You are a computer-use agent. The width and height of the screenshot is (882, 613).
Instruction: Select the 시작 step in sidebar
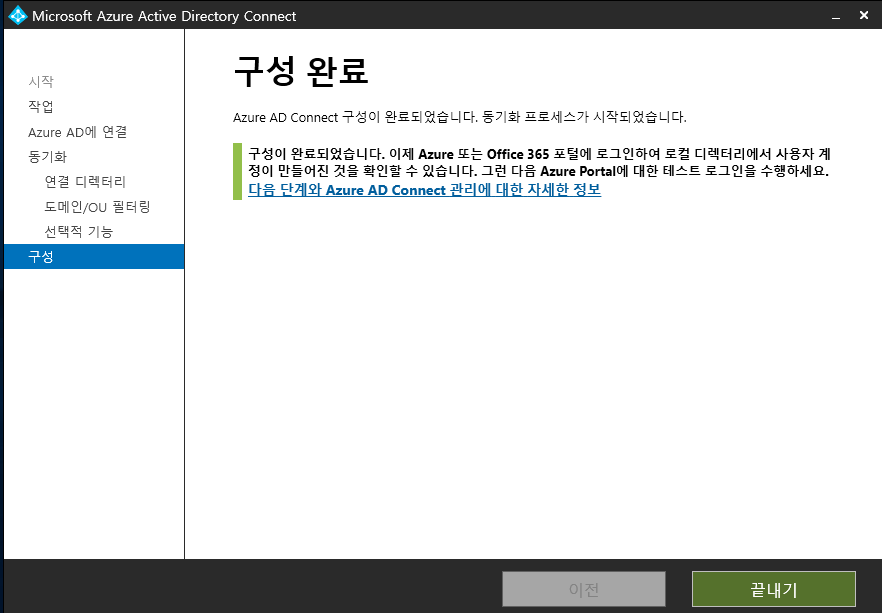41,82
